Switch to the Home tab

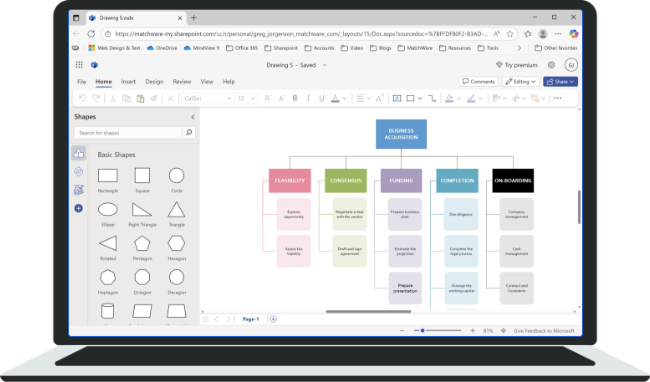coord(104,82)
